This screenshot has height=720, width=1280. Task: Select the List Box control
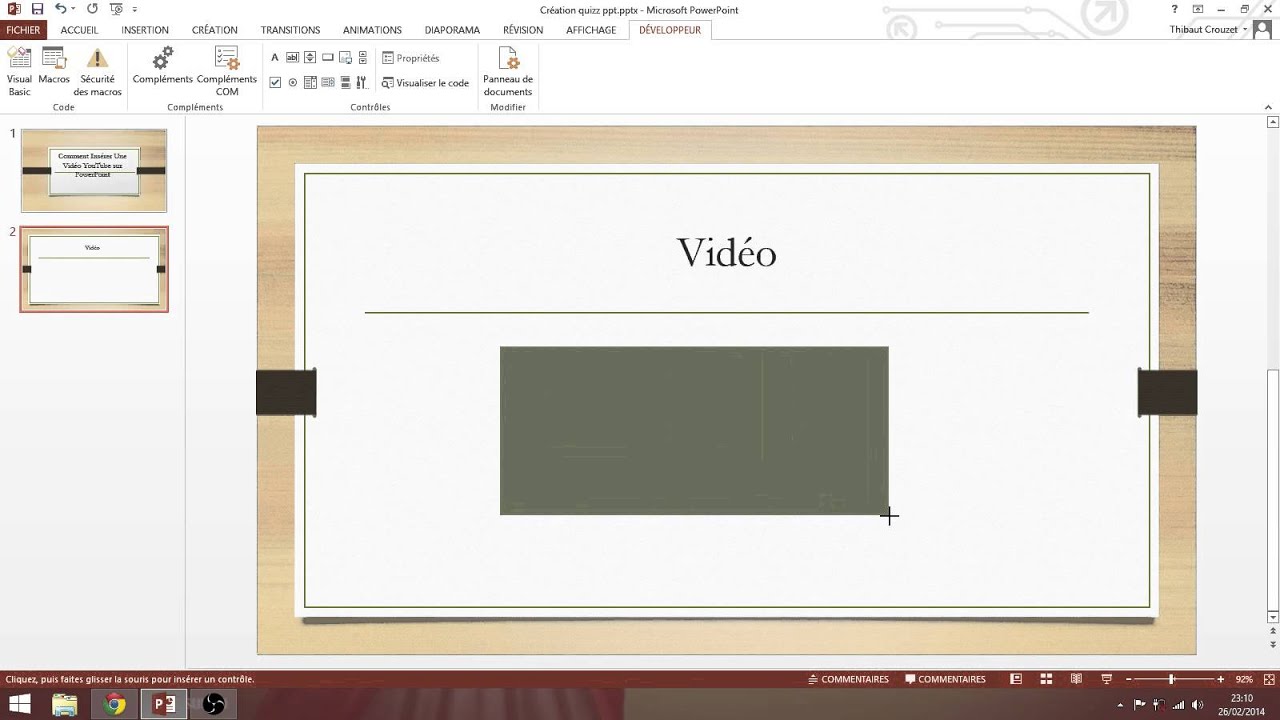[327, 83]
